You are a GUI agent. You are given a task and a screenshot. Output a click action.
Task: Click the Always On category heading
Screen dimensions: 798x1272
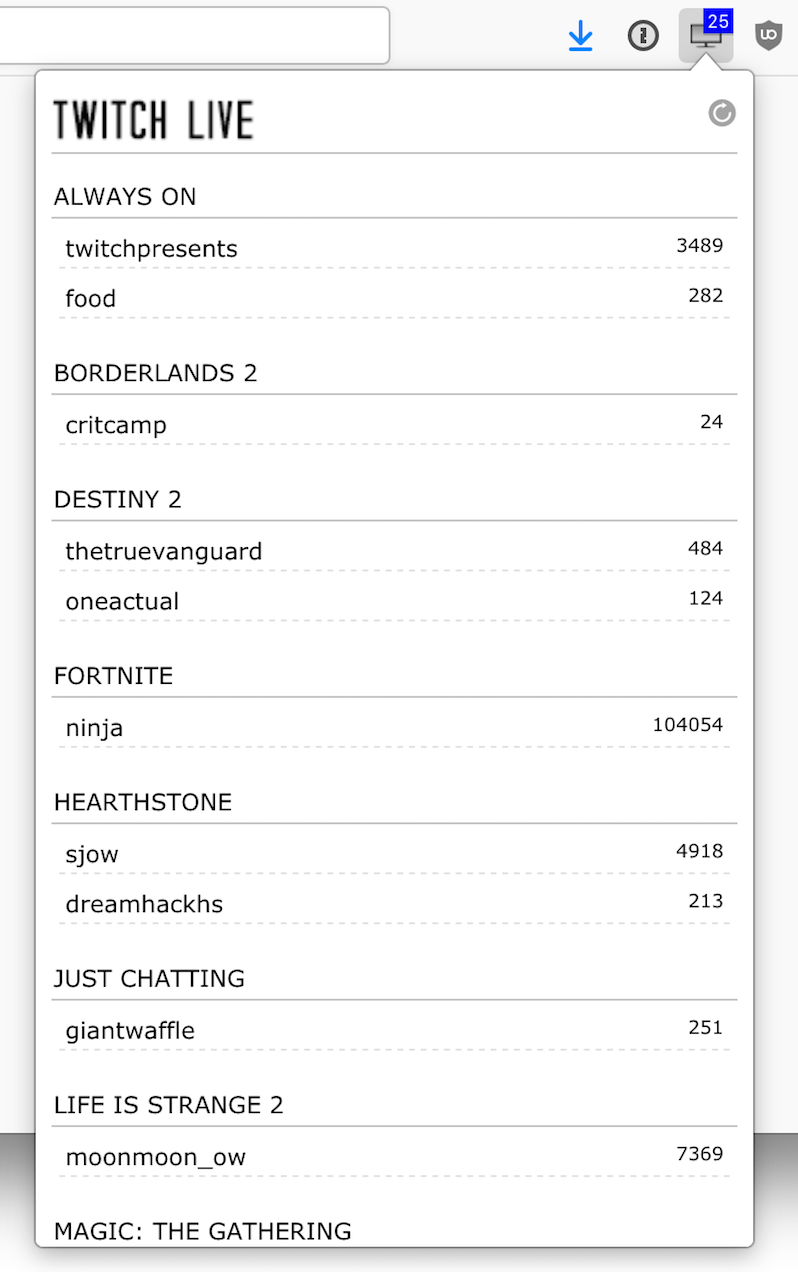125,197
